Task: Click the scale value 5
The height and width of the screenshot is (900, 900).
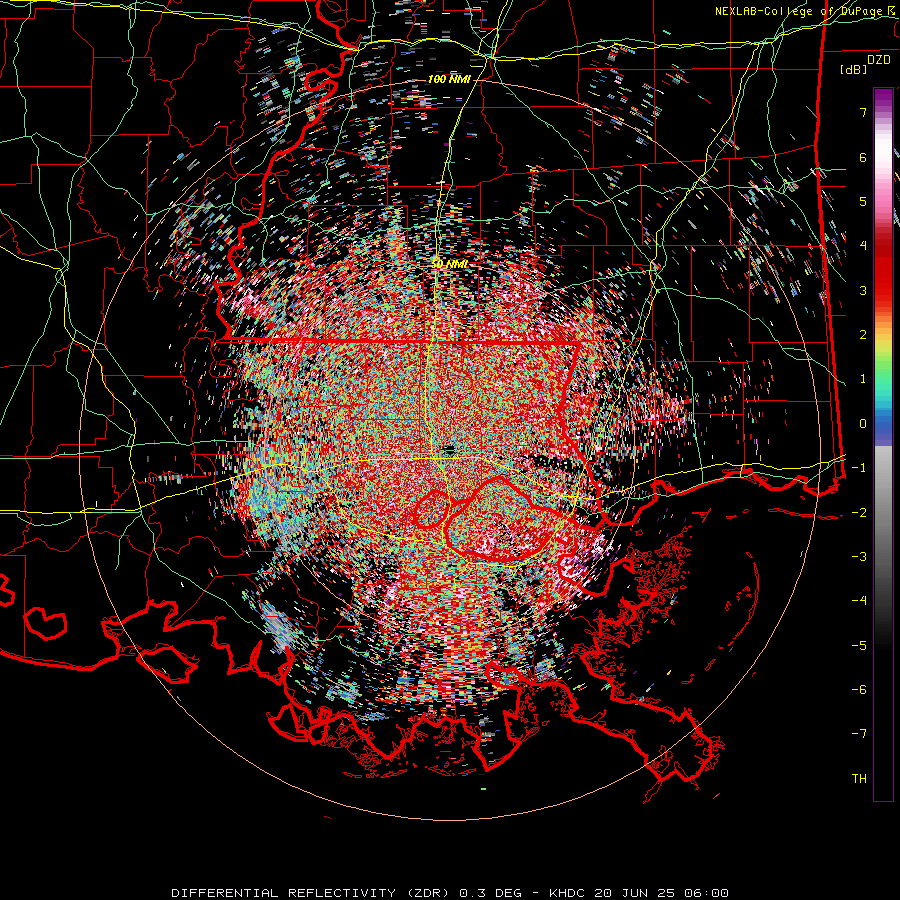Action: click(863, 201)
